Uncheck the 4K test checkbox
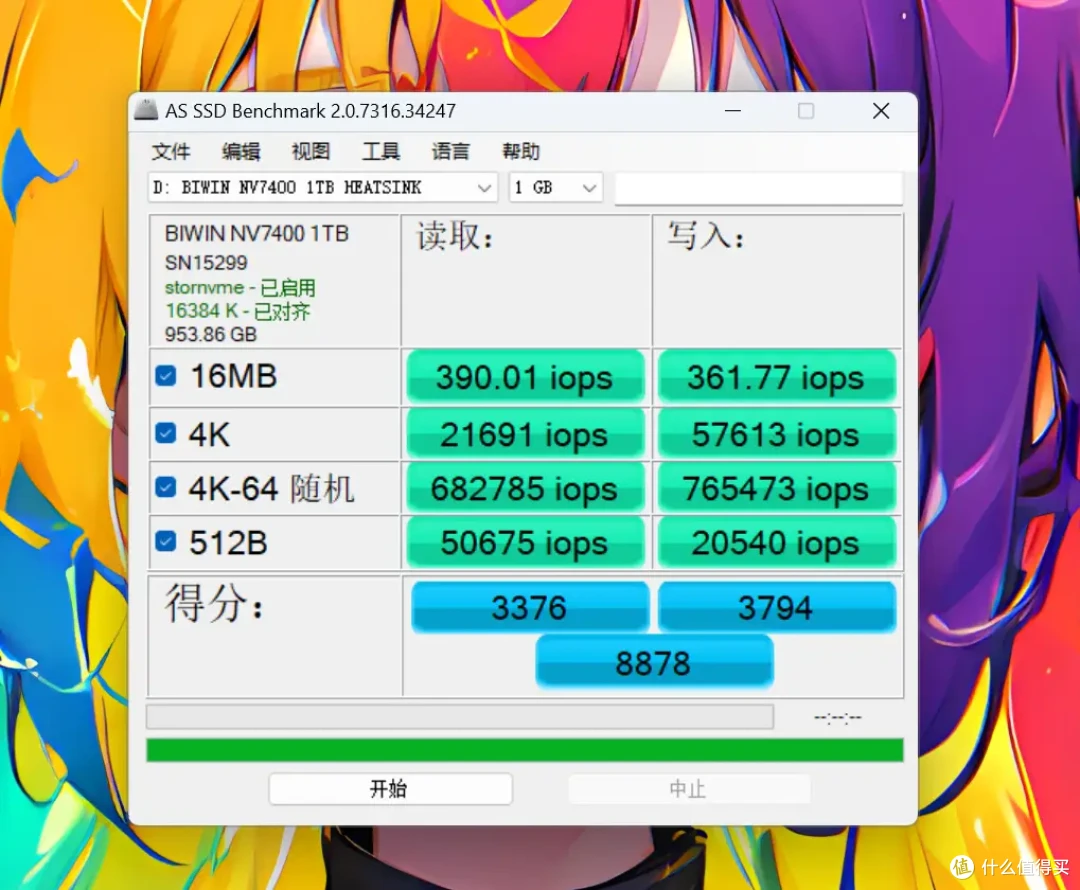1080x890 pixels. click(165, 433)
